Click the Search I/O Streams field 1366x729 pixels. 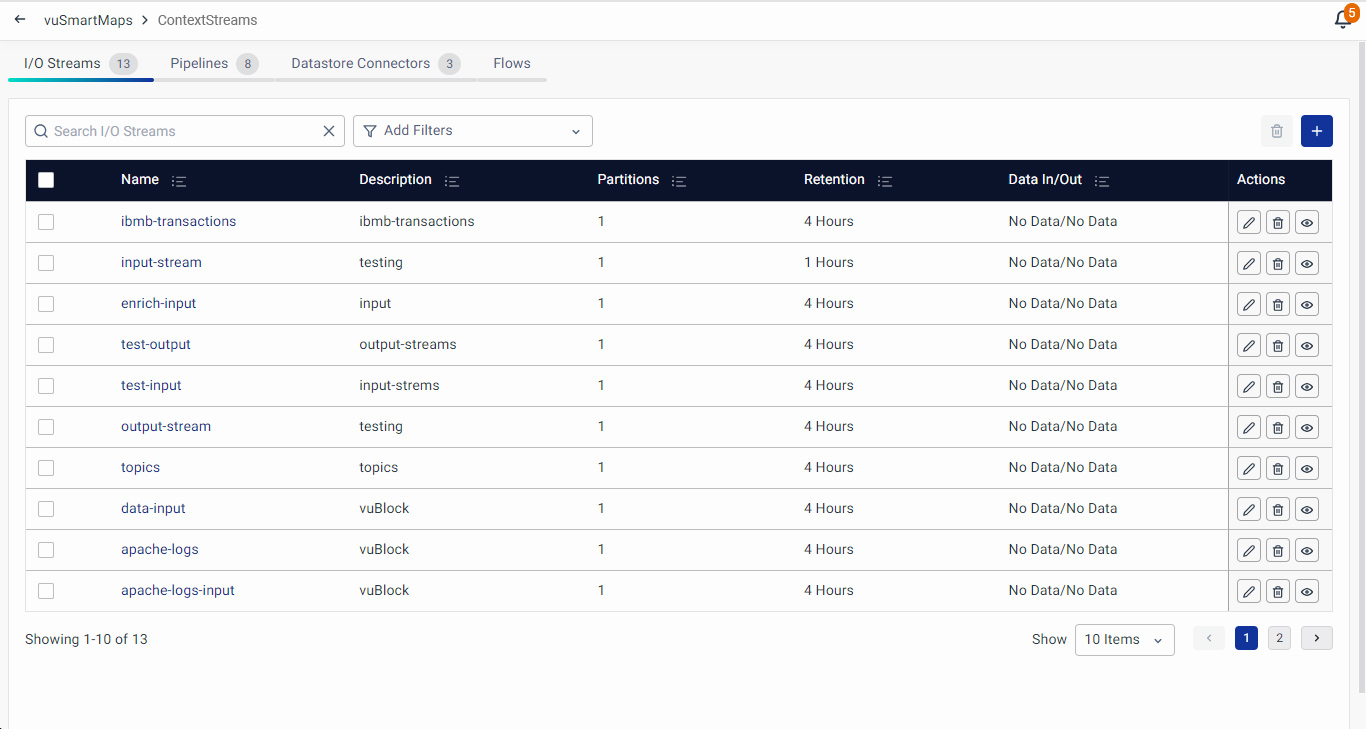coord(180,131)
